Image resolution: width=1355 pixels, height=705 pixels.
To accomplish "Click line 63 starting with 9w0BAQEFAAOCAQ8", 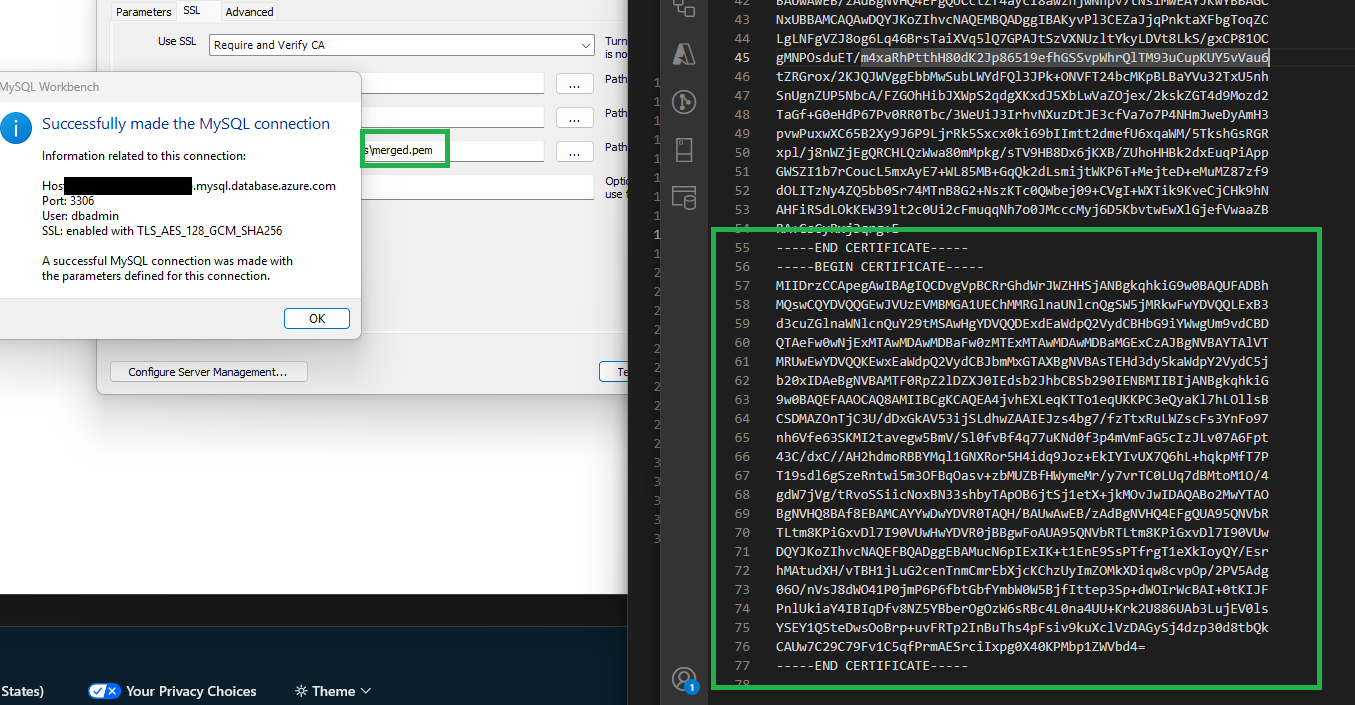I will tap(1022, 399).
